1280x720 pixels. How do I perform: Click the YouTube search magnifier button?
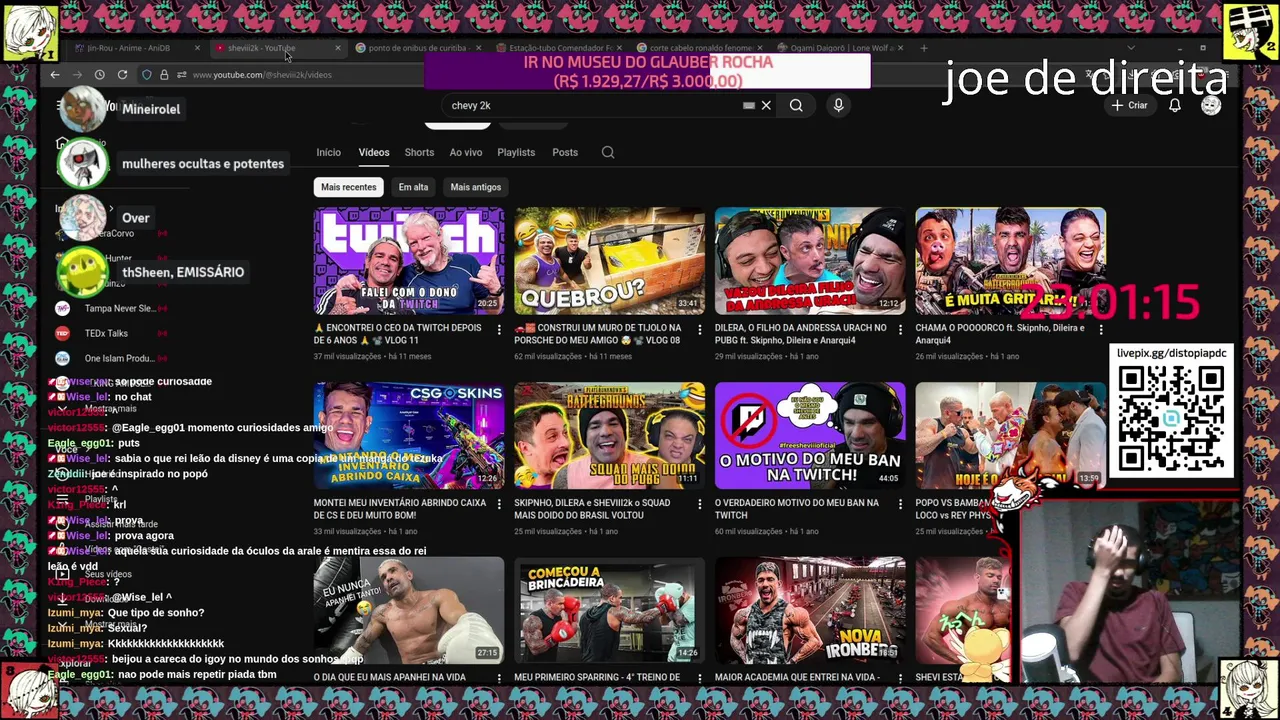tap(796, 105)
